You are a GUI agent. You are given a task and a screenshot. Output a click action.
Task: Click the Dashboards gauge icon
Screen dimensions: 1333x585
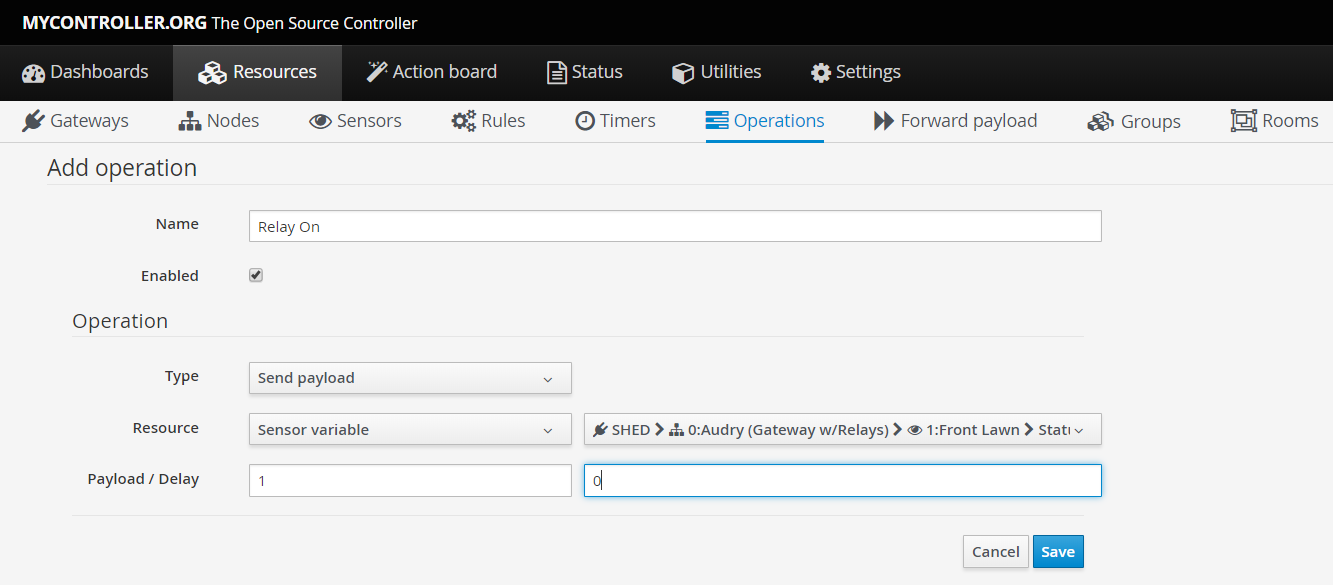pyautogui.click(x=33, y=73)
